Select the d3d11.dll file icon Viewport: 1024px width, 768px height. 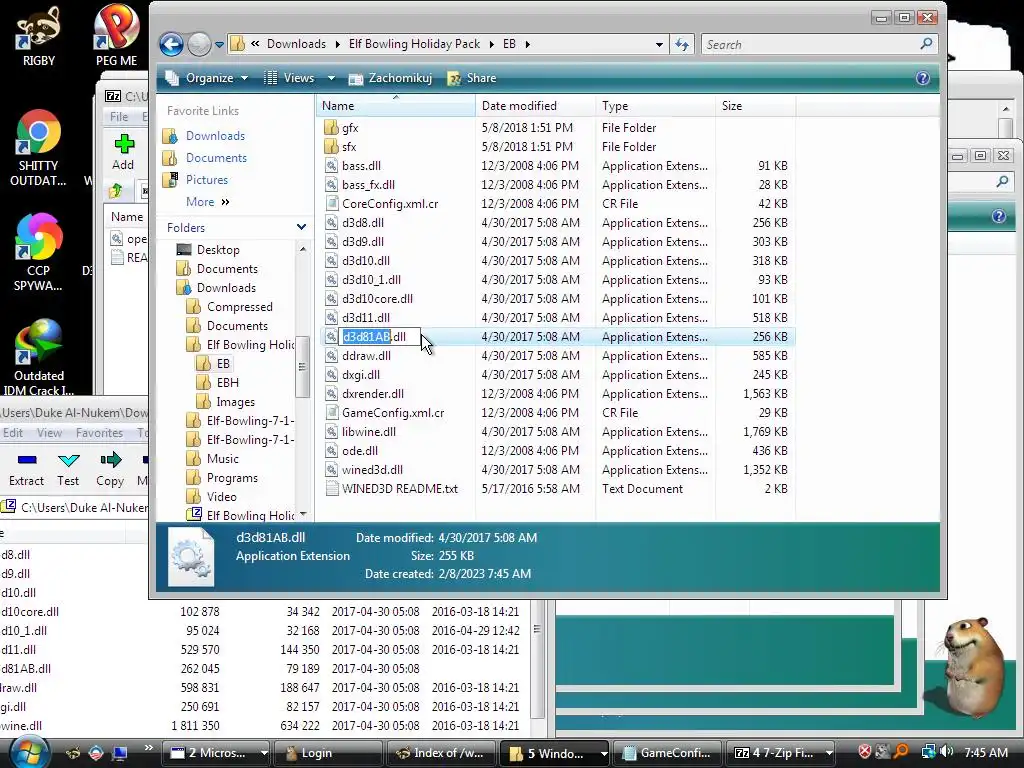tap(331, 317)
